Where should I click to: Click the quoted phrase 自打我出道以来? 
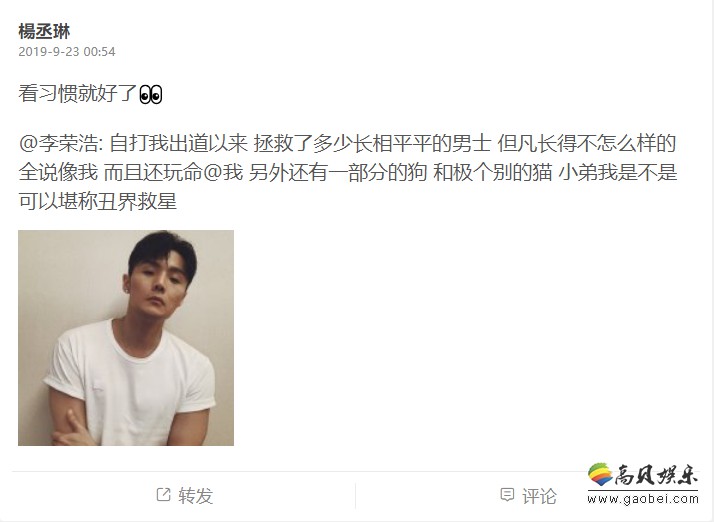179,143
